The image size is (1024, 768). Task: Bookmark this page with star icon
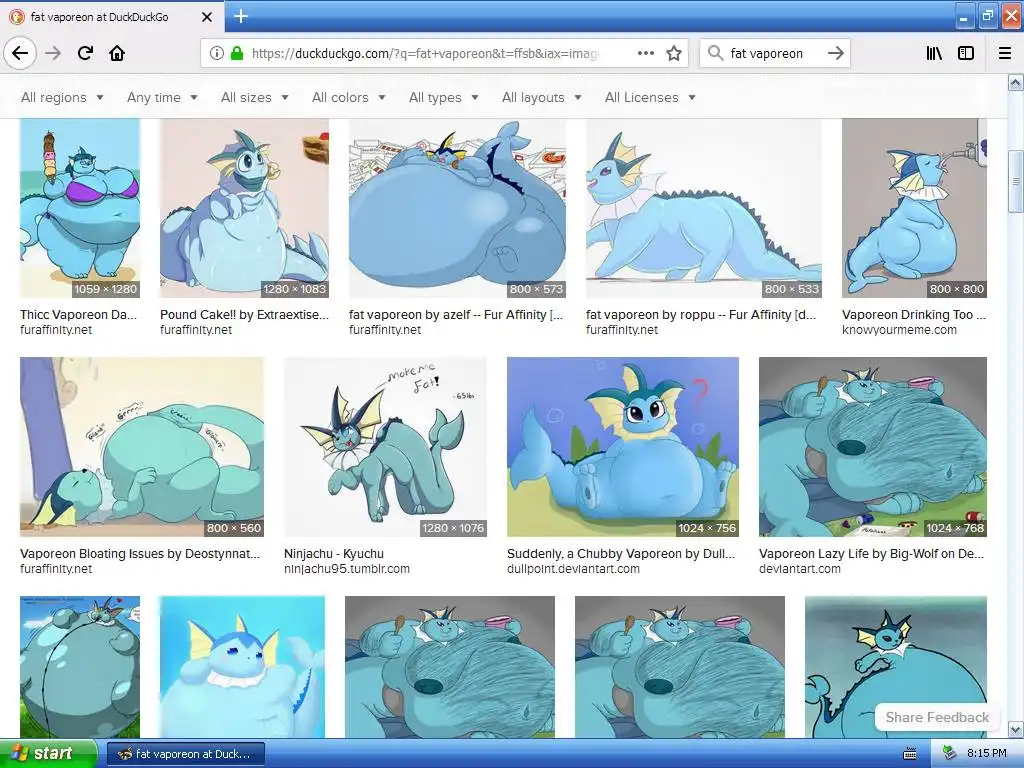tap(674, 54)
